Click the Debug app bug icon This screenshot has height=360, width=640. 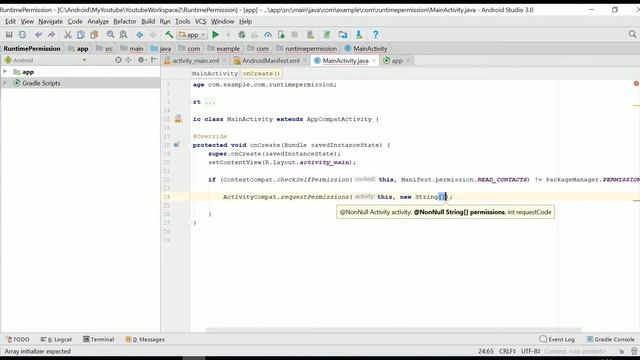click(242, 35)
